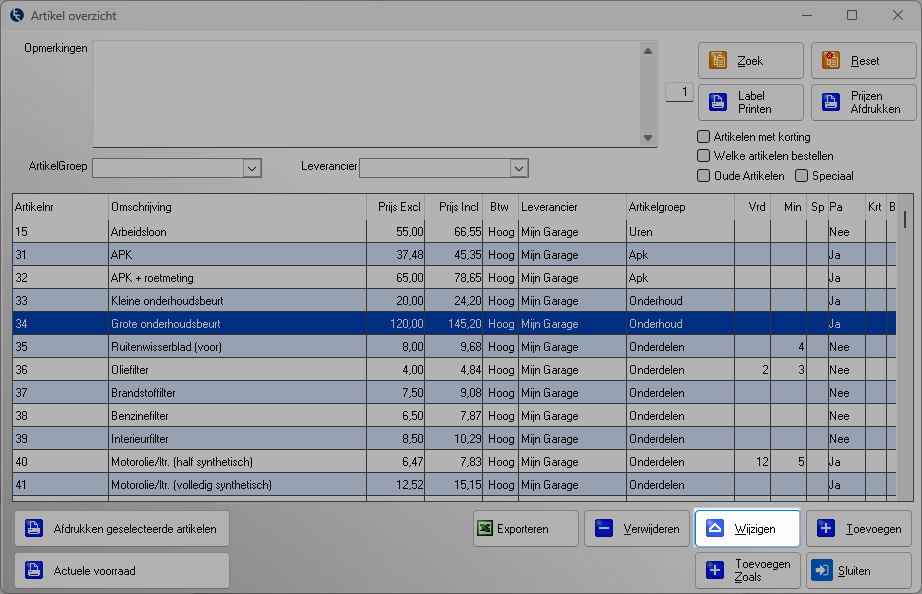Viewport: 922px width, 594px height.
Task: Select the Arbeidsloon row
Action: pyautogui.click(x=454, y=232)
